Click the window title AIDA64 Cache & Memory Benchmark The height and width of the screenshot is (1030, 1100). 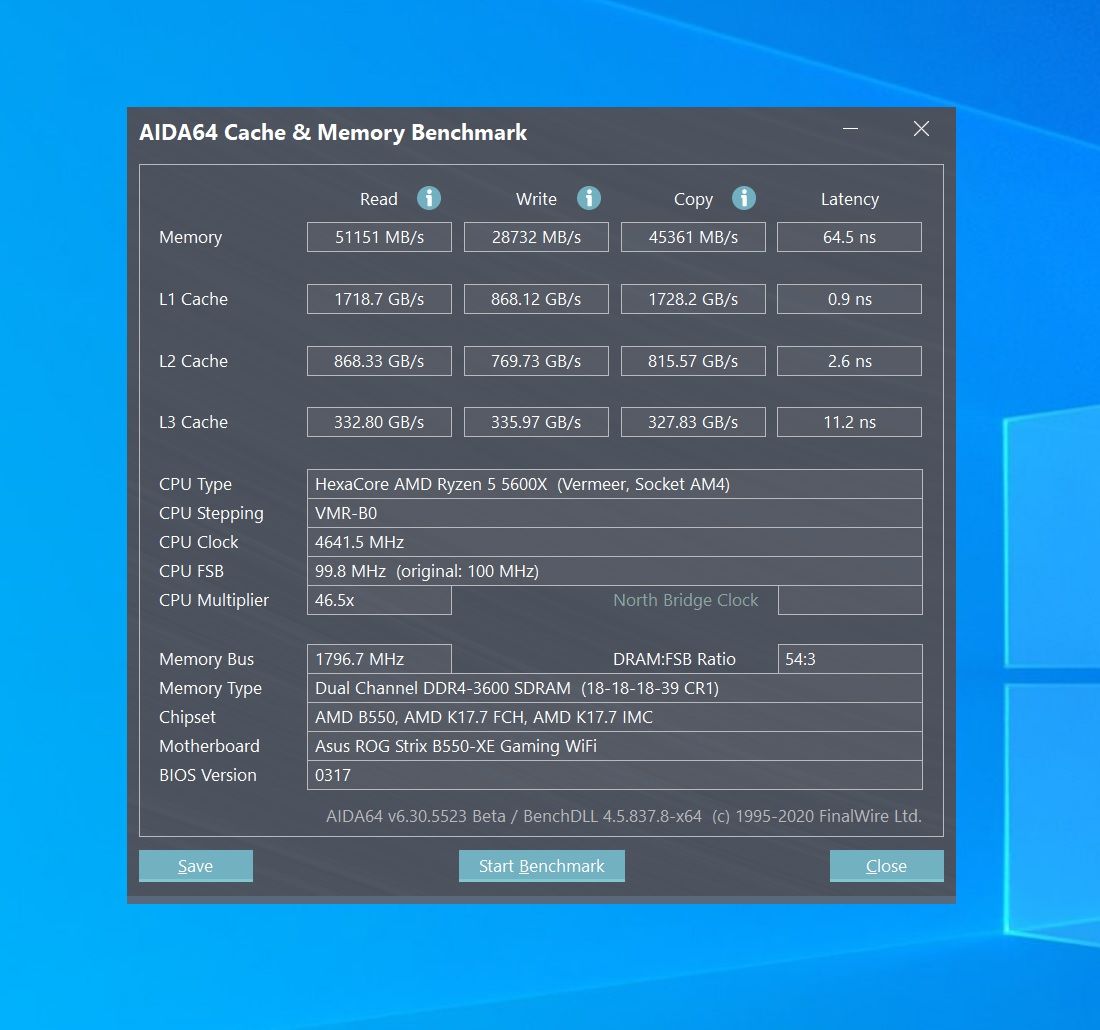(333, 133)
